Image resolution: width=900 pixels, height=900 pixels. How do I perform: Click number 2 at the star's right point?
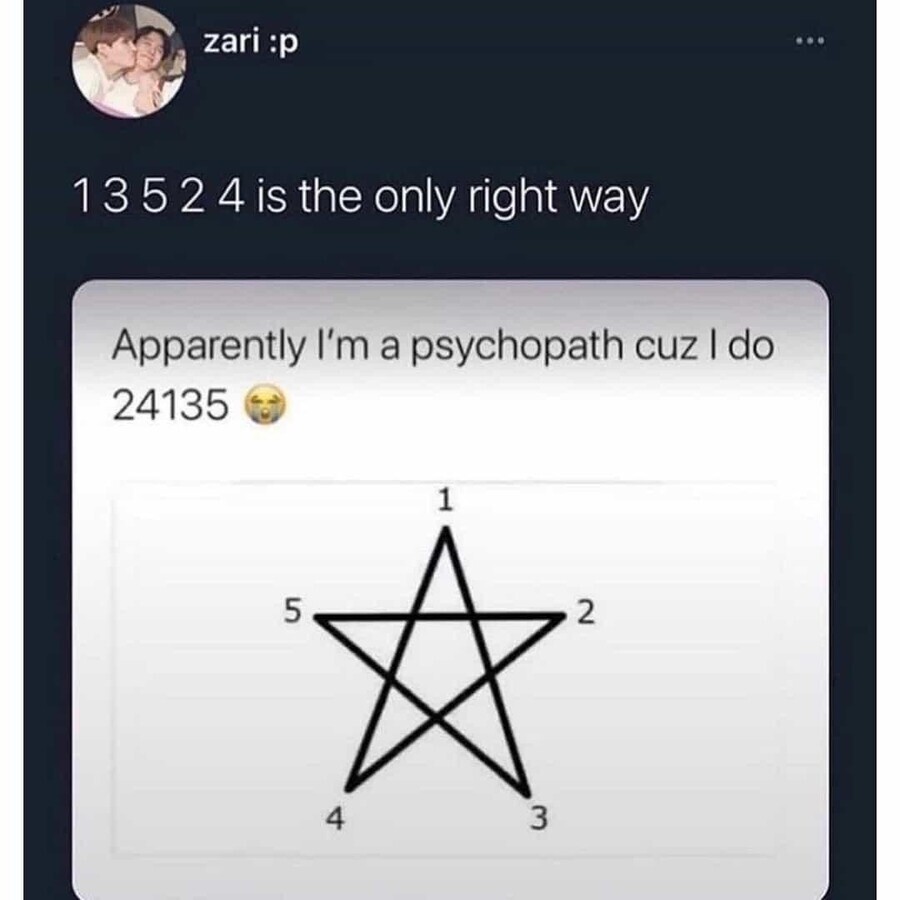pos(585,612)
